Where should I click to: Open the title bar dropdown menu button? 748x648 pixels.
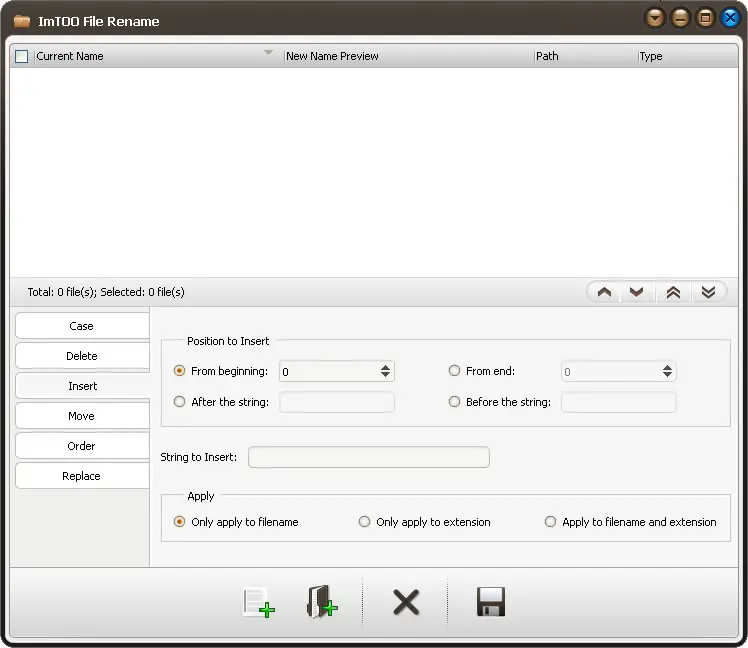(655, 18)
